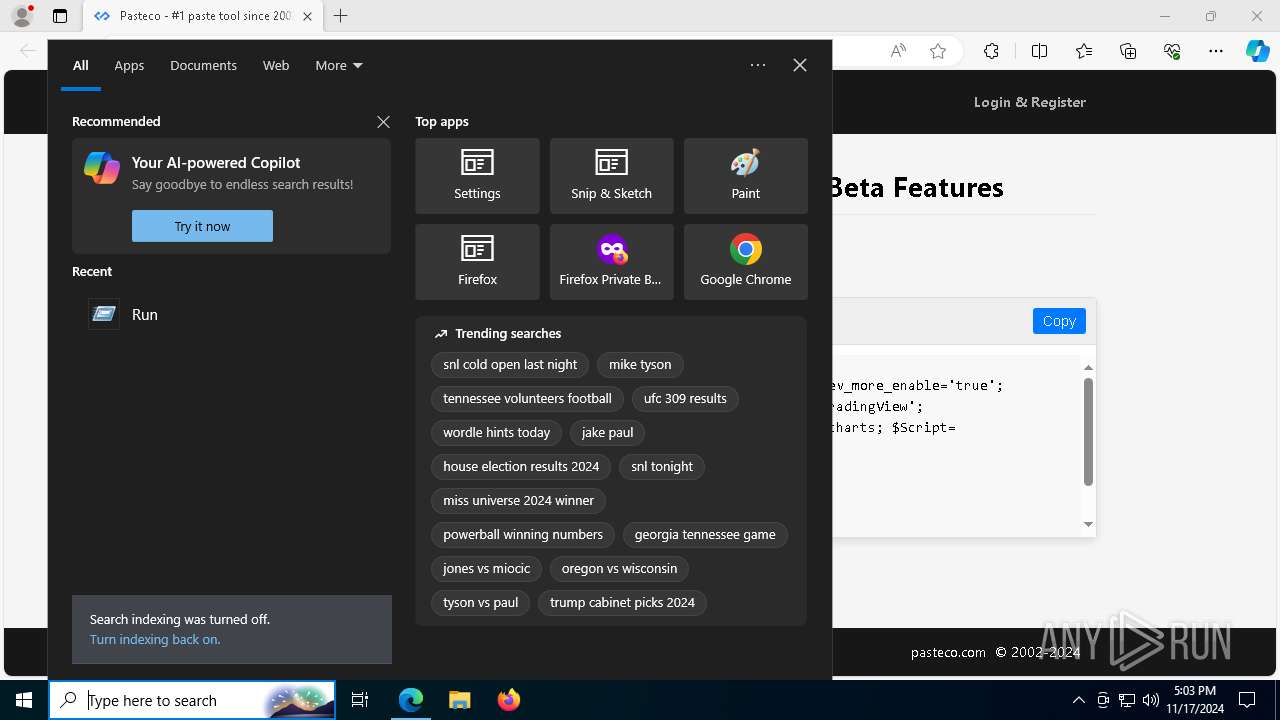The height and width of the screenshot is (720, 1280).
Task: Open Browser essentials icon
Action: coord(1172,51)
